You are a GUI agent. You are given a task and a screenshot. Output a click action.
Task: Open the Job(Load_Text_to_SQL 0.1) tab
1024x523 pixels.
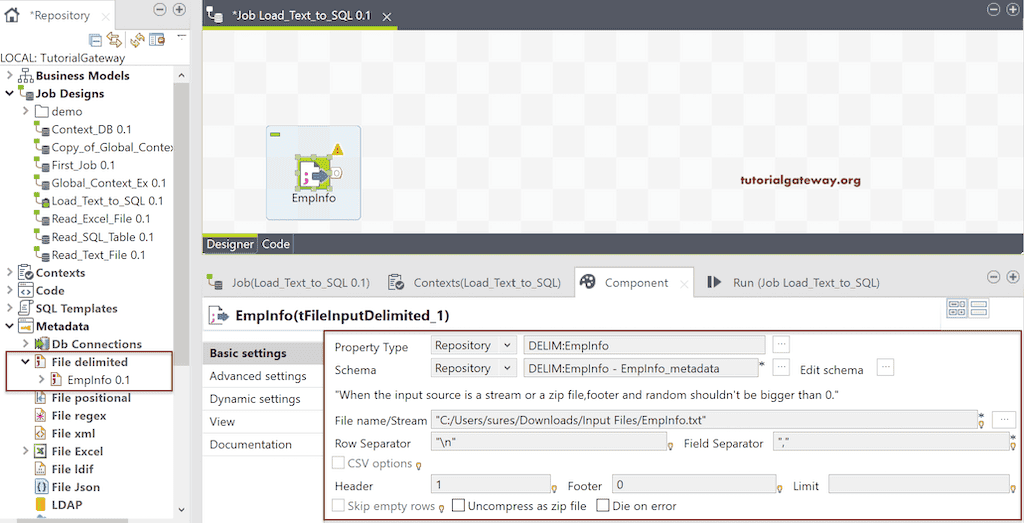coord(288,283)
